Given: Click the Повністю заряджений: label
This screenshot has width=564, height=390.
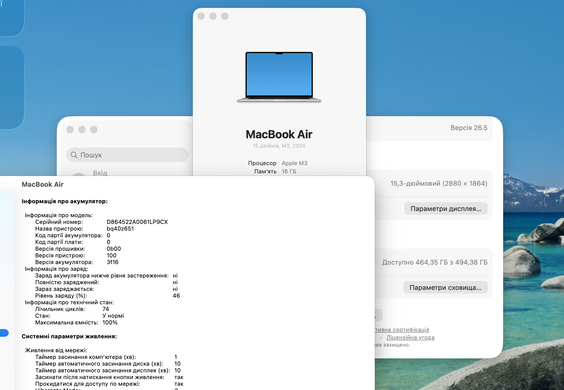Looking at the screenshot, I should [x=67, y=282].
